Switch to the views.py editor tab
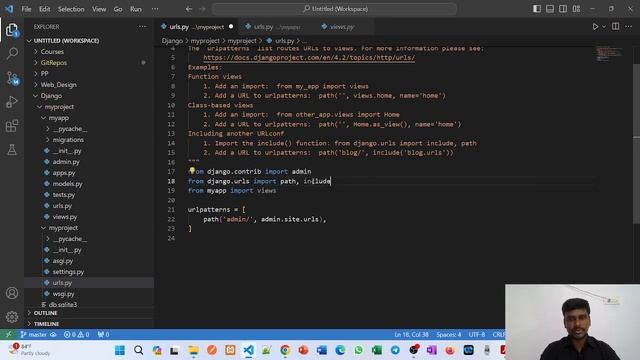 342,27
